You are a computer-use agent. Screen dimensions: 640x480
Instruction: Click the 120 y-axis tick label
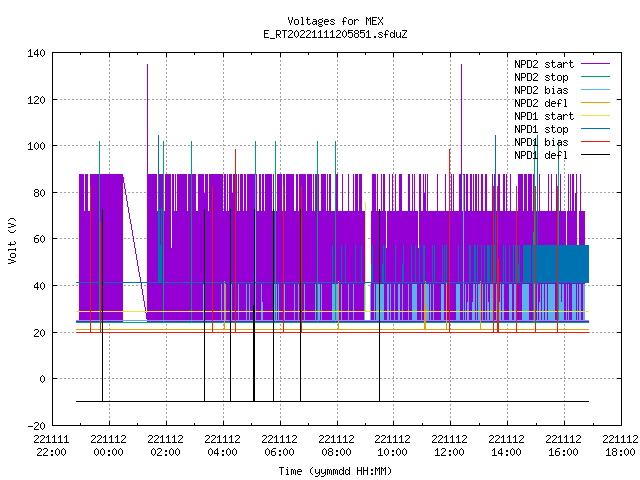coord(36,100)
